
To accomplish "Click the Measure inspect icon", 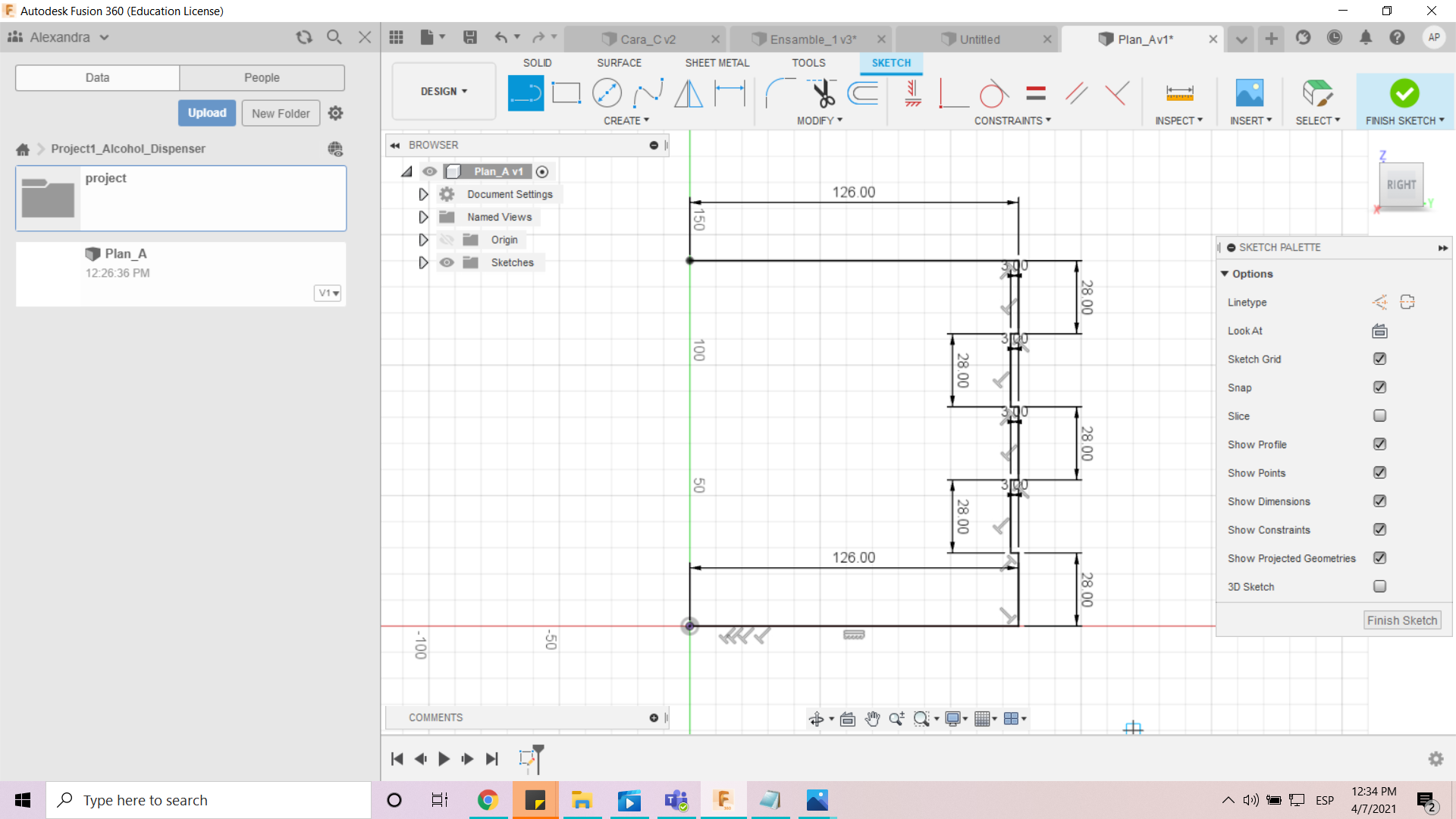I will coord(1179,93).
